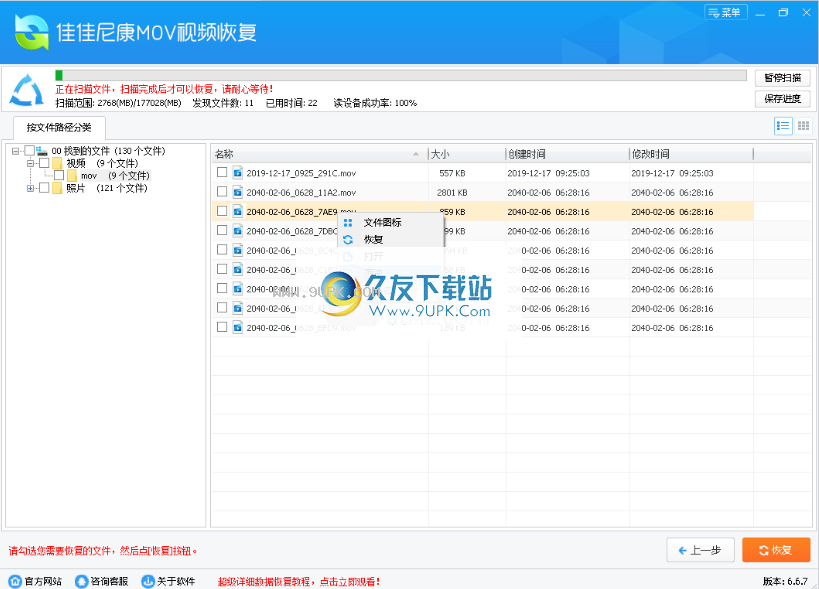This screenshot has height=589, width=819.
Task: Click the scan progress bar
Action: click(x=401, y=76)
